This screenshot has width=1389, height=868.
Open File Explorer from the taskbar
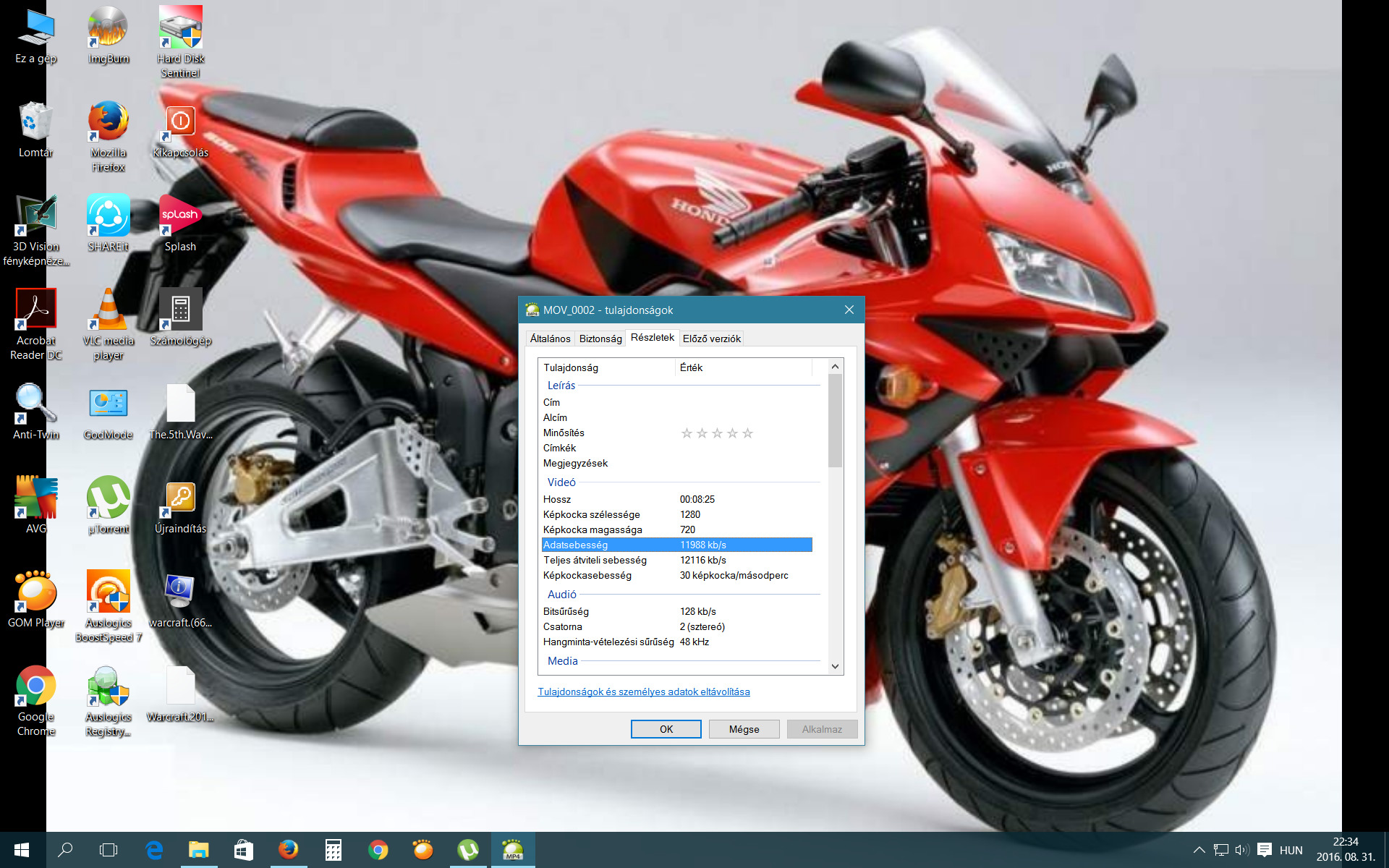[198, 850]
